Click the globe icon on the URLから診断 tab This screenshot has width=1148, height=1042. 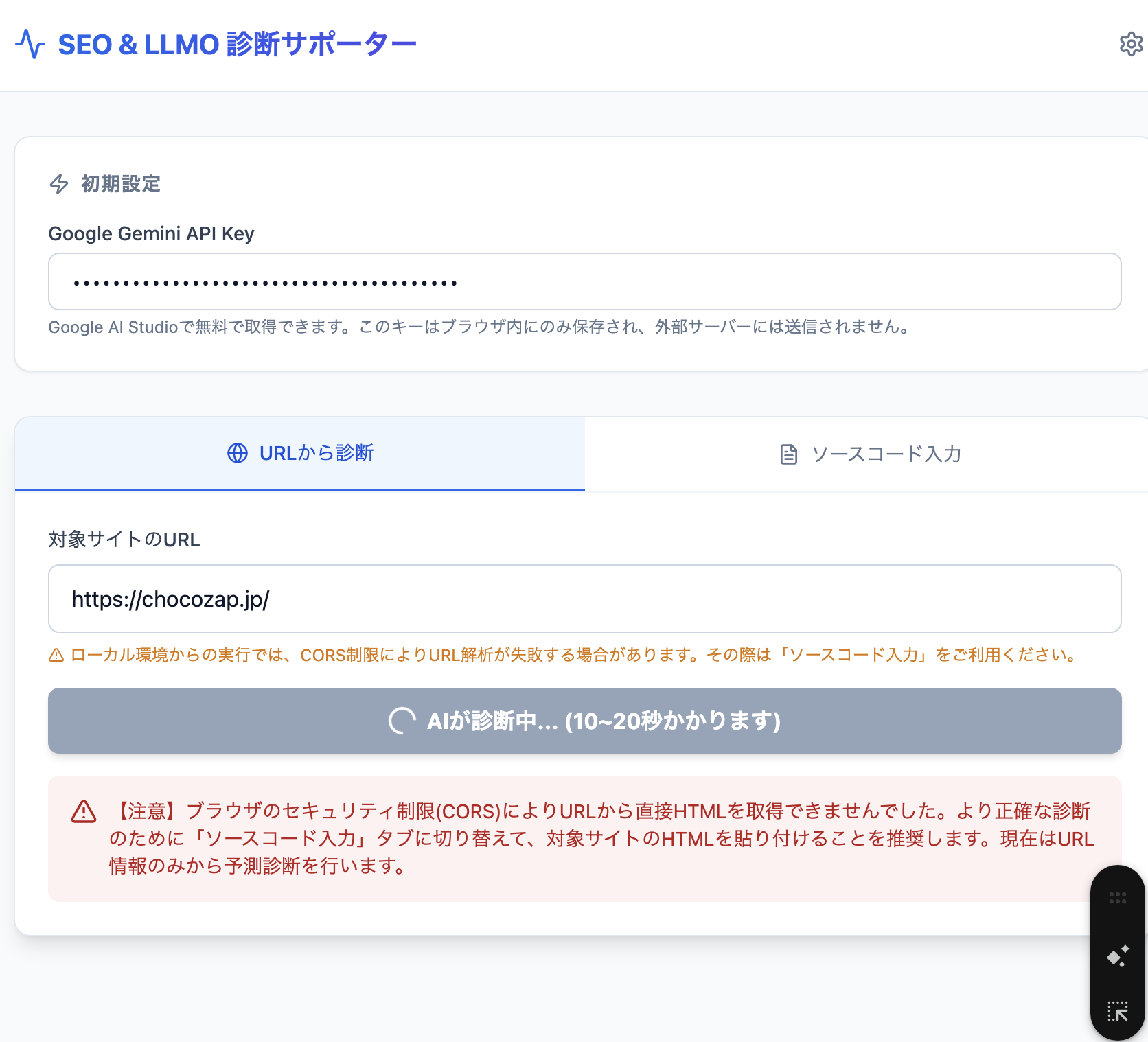click(236, 454)
